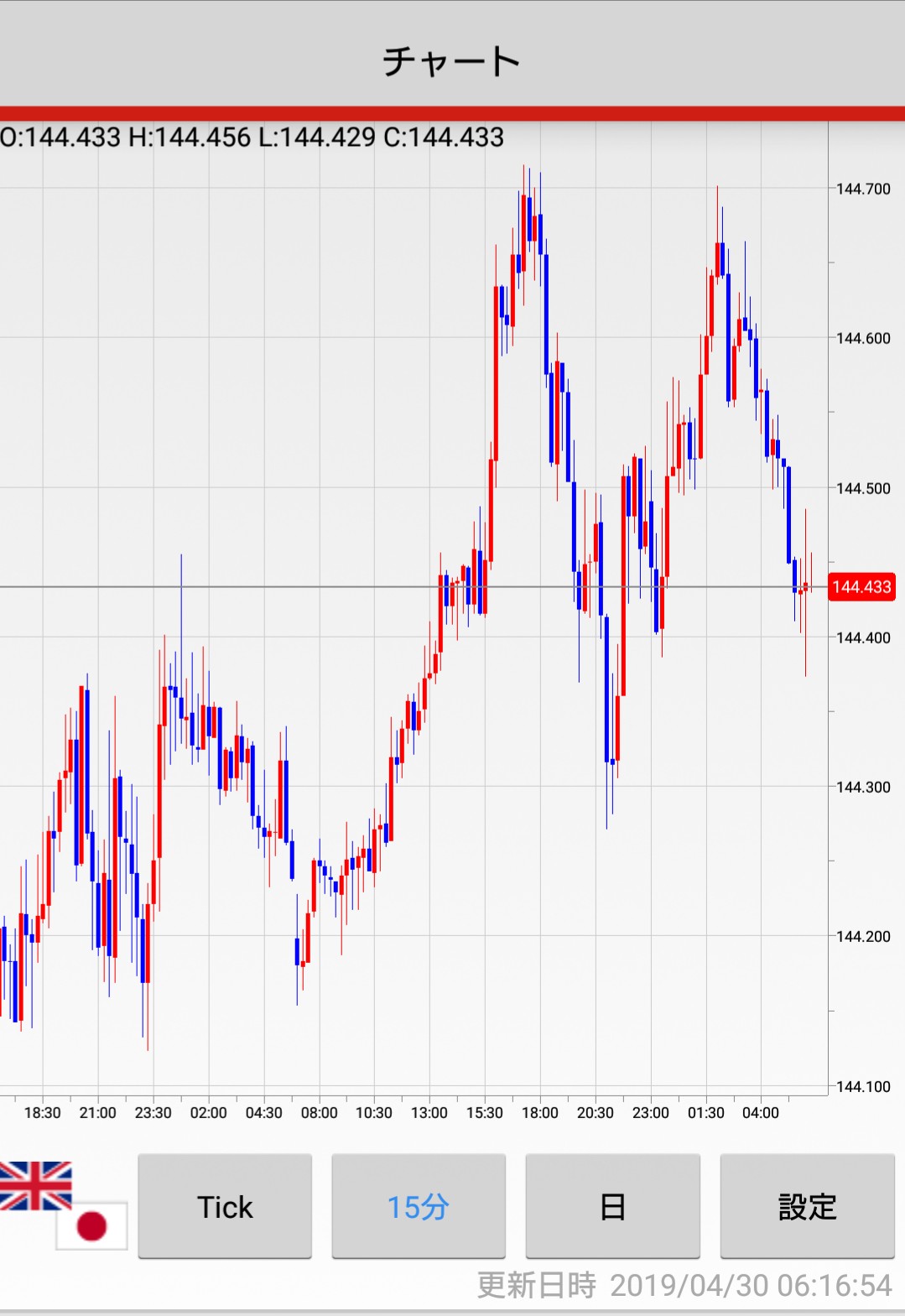Switch to the 日 daily timeframe
This screenshot has width=905, height=1316.
click(x=612, y=1207)
